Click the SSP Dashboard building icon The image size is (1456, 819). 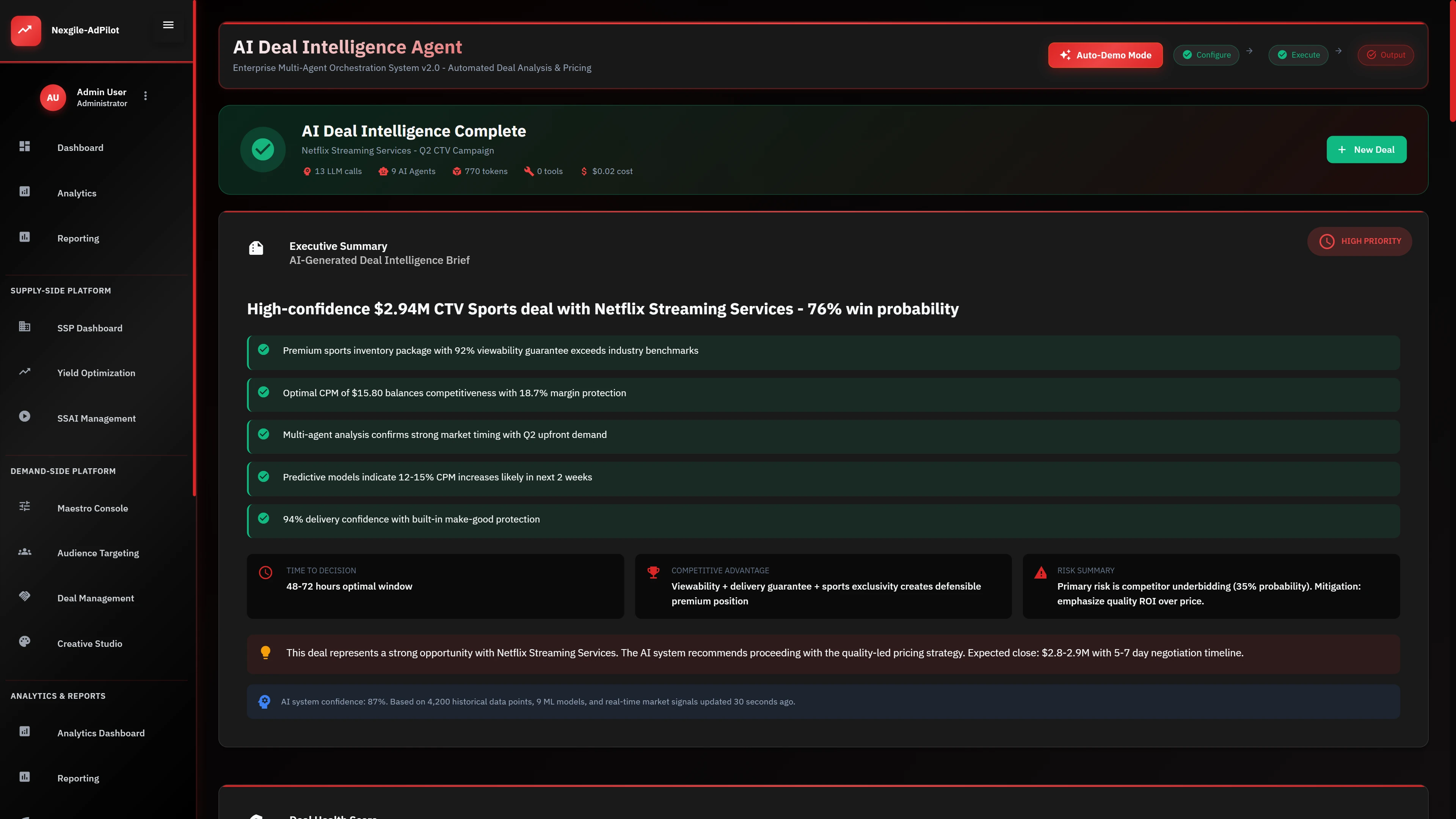click(24, 327)
